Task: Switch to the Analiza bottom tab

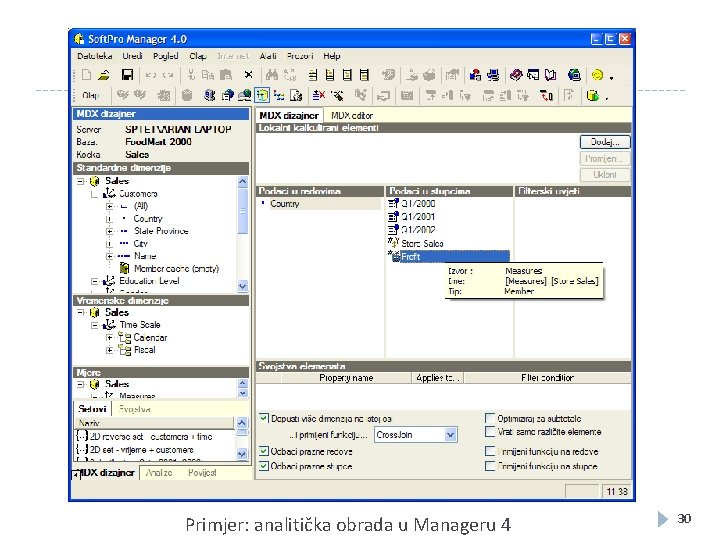Action: pos(159,472)
